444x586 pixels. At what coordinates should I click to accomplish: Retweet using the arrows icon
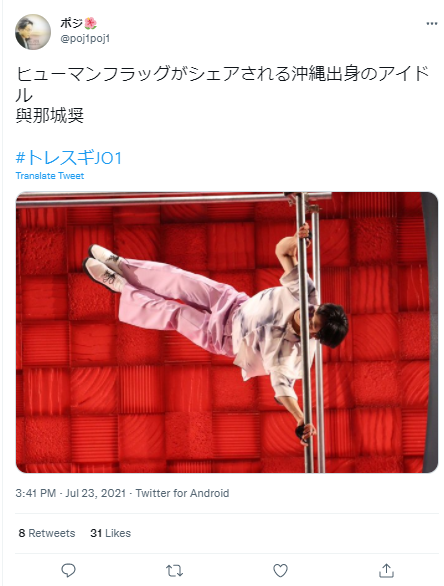click(x=174, y=571)
